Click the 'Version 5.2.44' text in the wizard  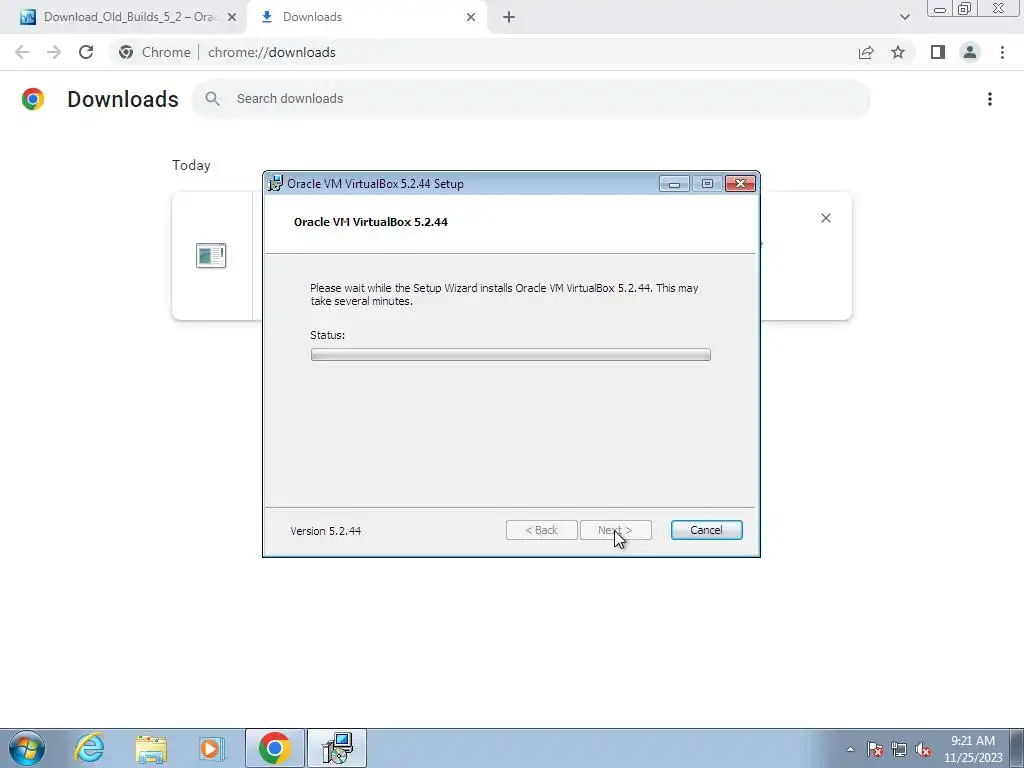pos(326,531)
